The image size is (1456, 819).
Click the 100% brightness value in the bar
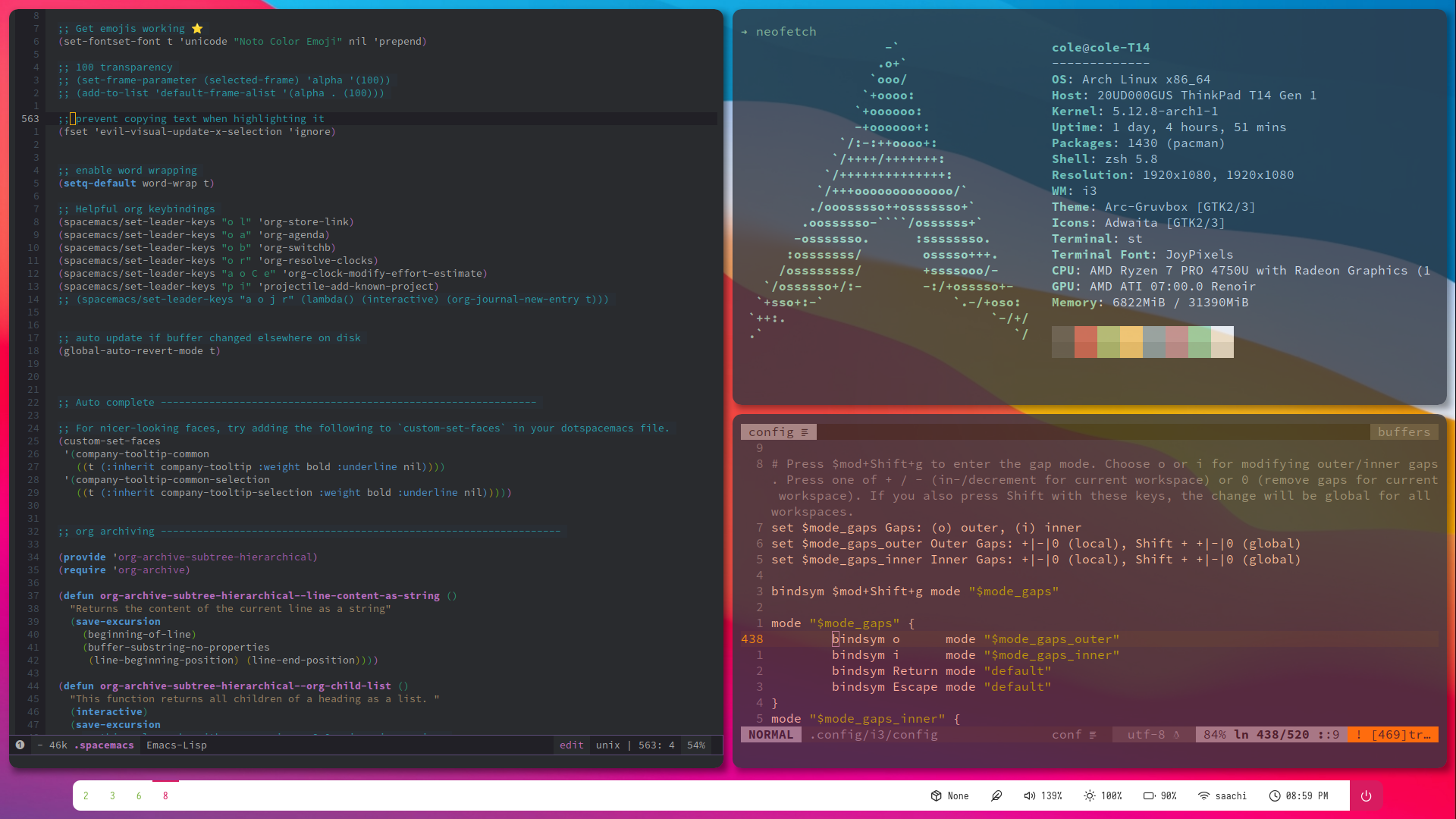coord(1112,796)
